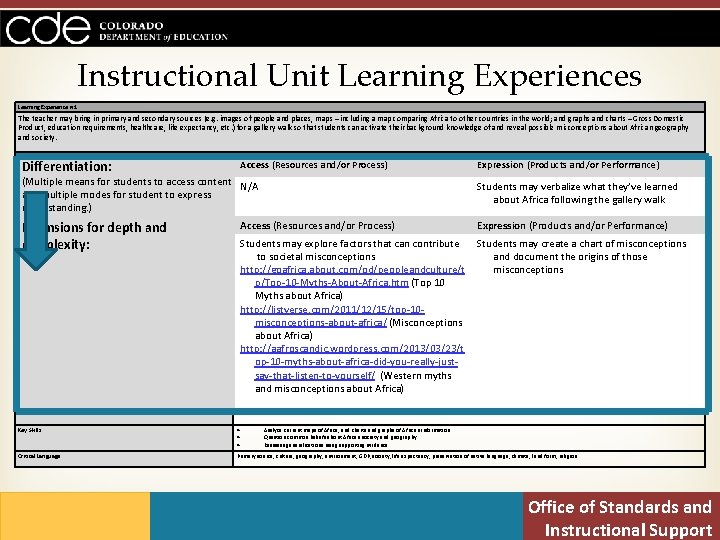This screenshot has height=540, width=720.
Task: Open the goafrica.about.com Top 10 Myths link
Action: (352, 276)
